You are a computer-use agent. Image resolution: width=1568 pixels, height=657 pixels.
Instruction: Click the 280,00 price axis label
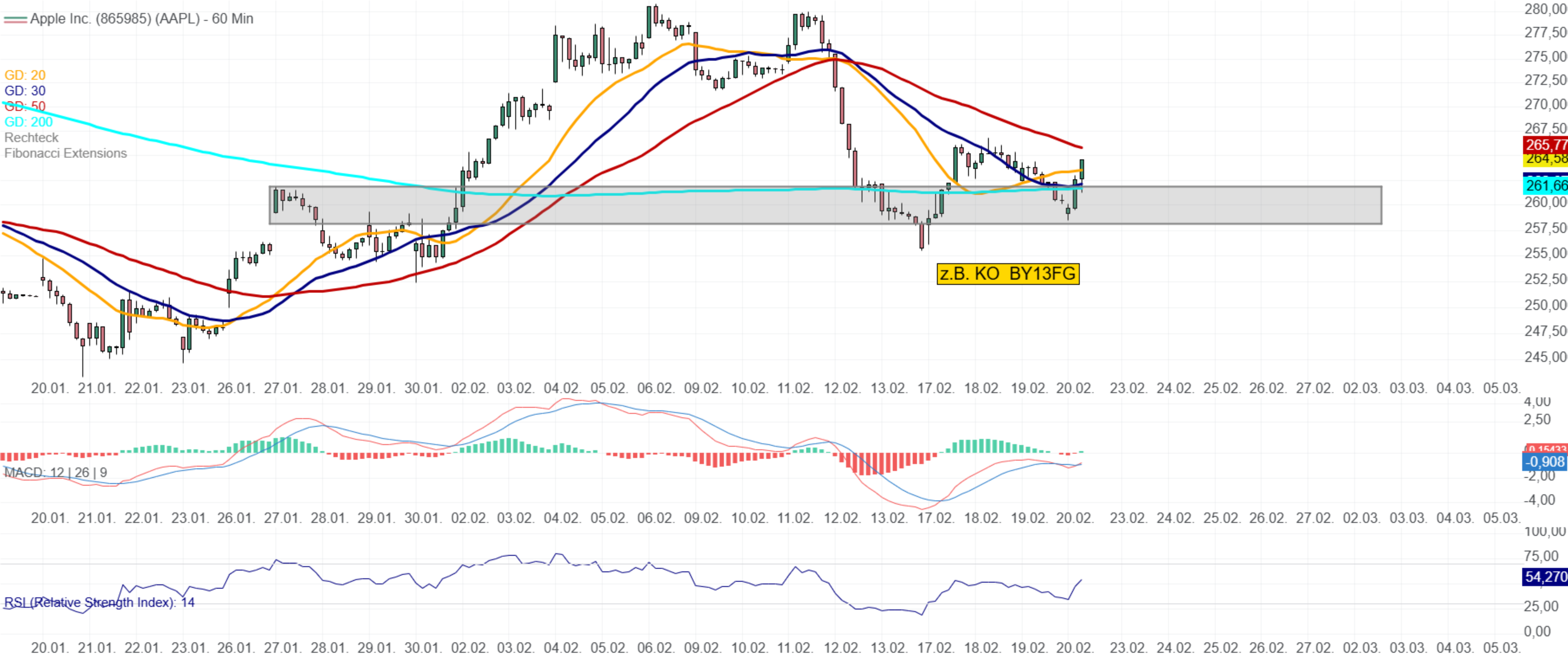(x=1545, y=9)
